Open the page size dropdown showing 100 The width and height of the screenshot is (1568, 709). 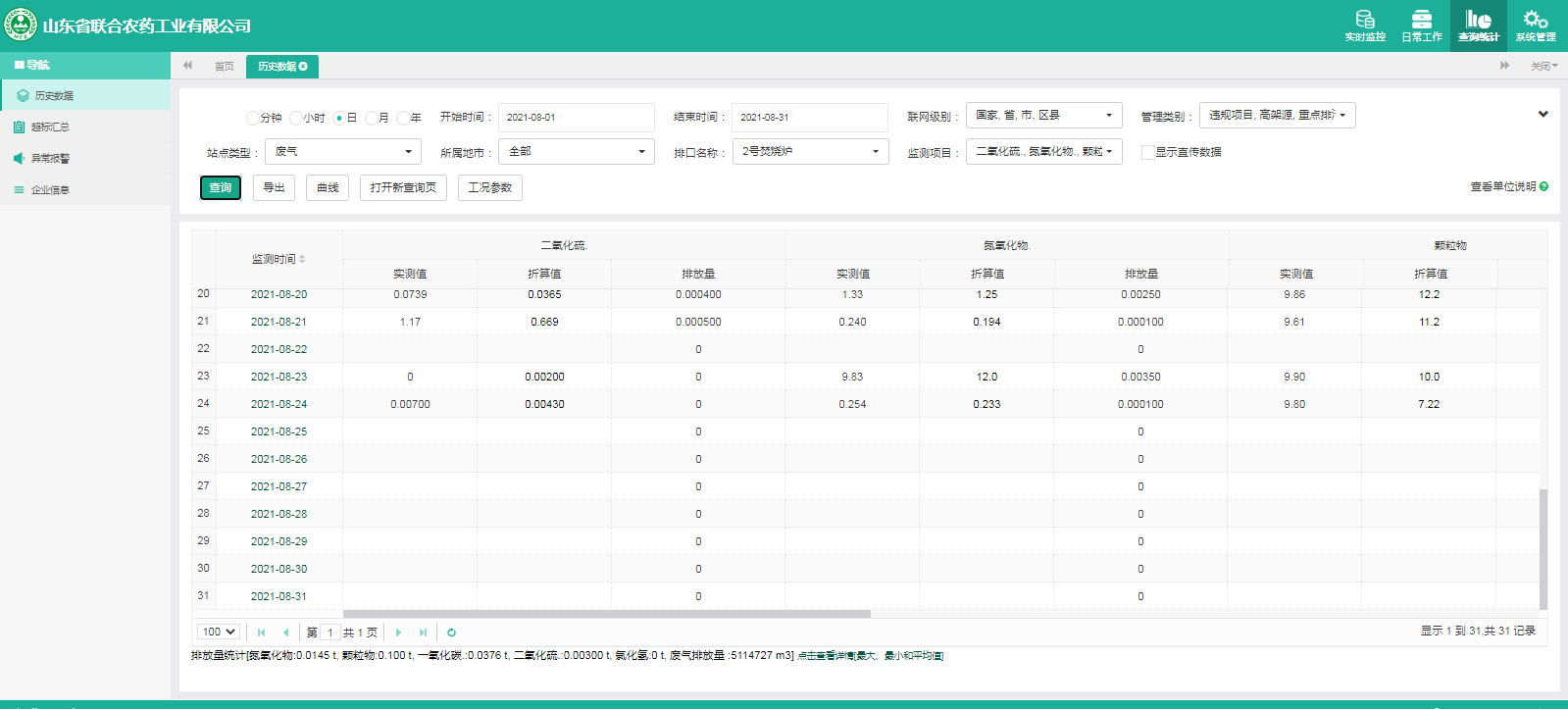click(x=219, y=633)
